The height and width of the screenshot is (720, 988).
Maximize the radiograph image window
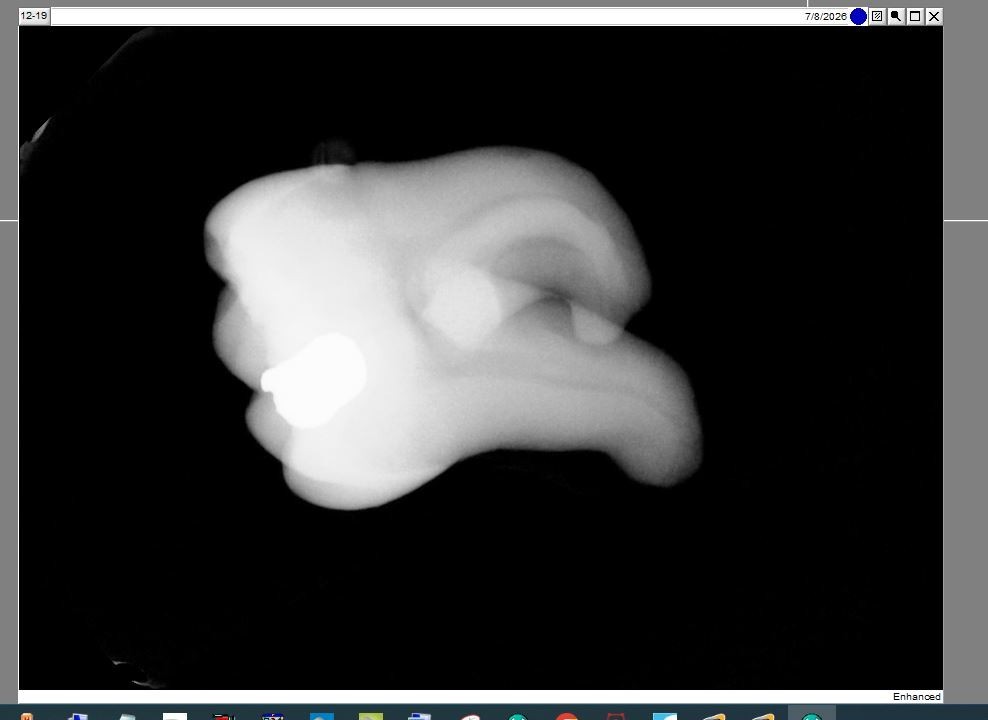915,16
